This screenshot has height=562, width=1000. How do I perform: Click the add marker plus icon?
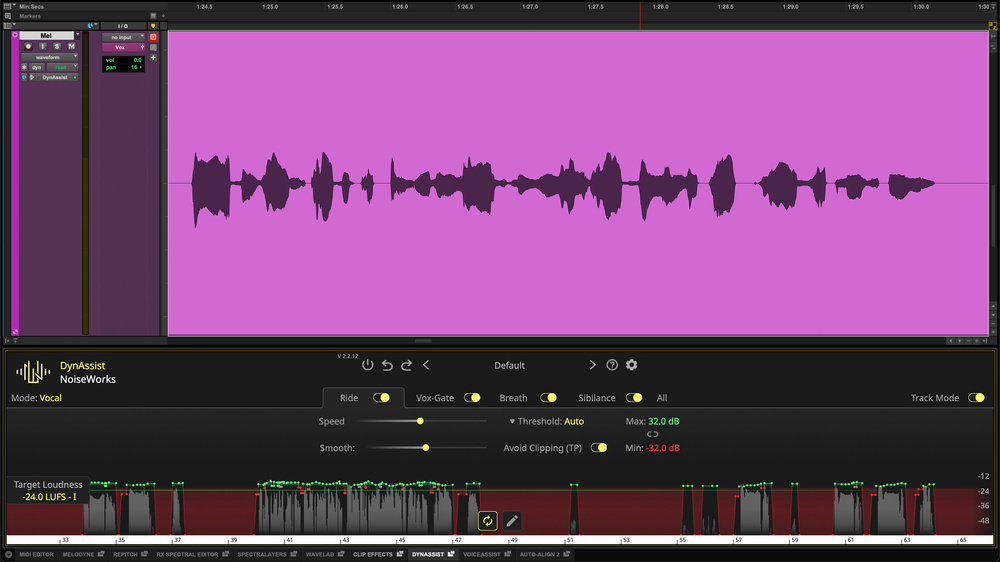coord(163,16)
